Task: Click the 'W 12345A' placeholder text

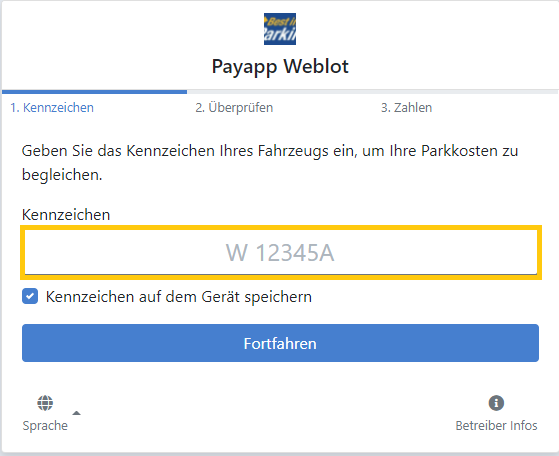Action: 280,253
